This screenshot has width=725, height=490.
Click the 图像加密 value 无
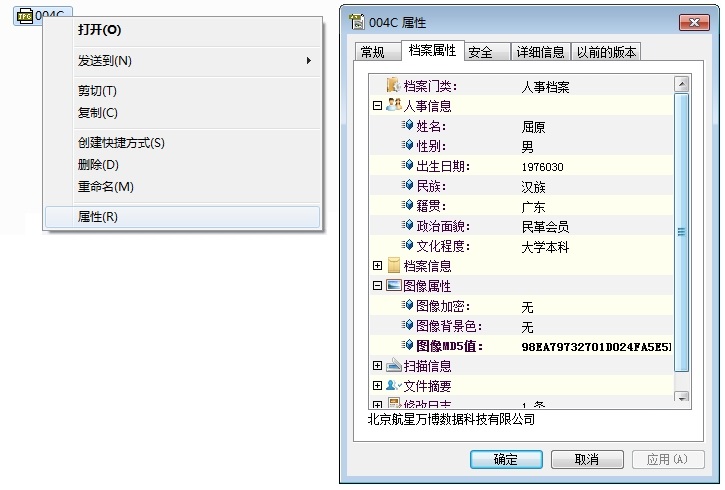coord(527,307)
